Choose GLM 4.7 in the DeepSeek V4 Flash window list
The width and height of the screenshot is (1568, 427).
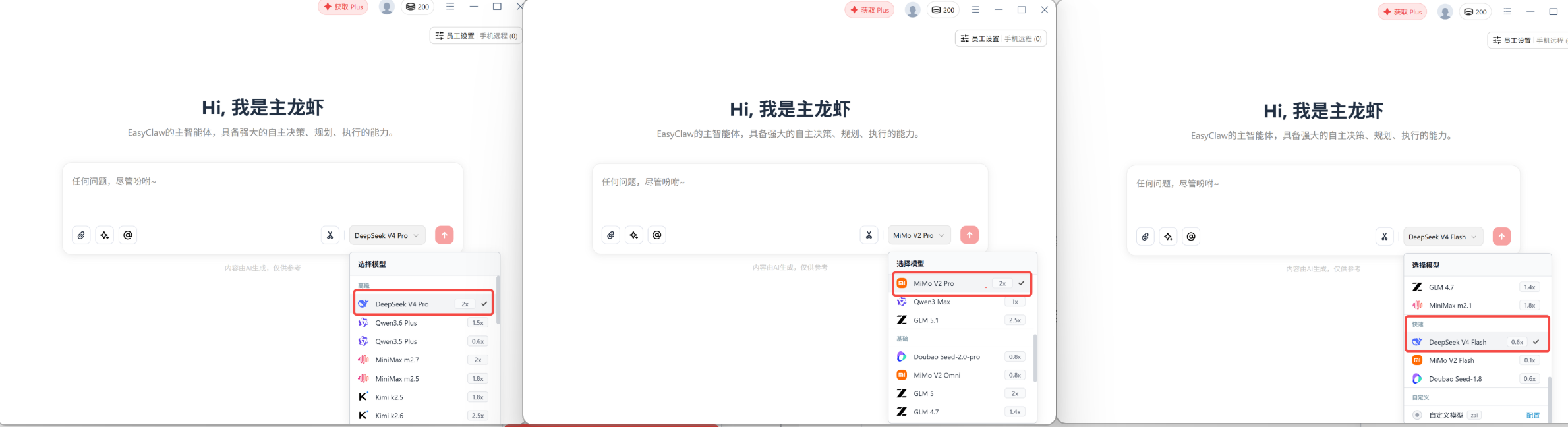pos(1477,287)
